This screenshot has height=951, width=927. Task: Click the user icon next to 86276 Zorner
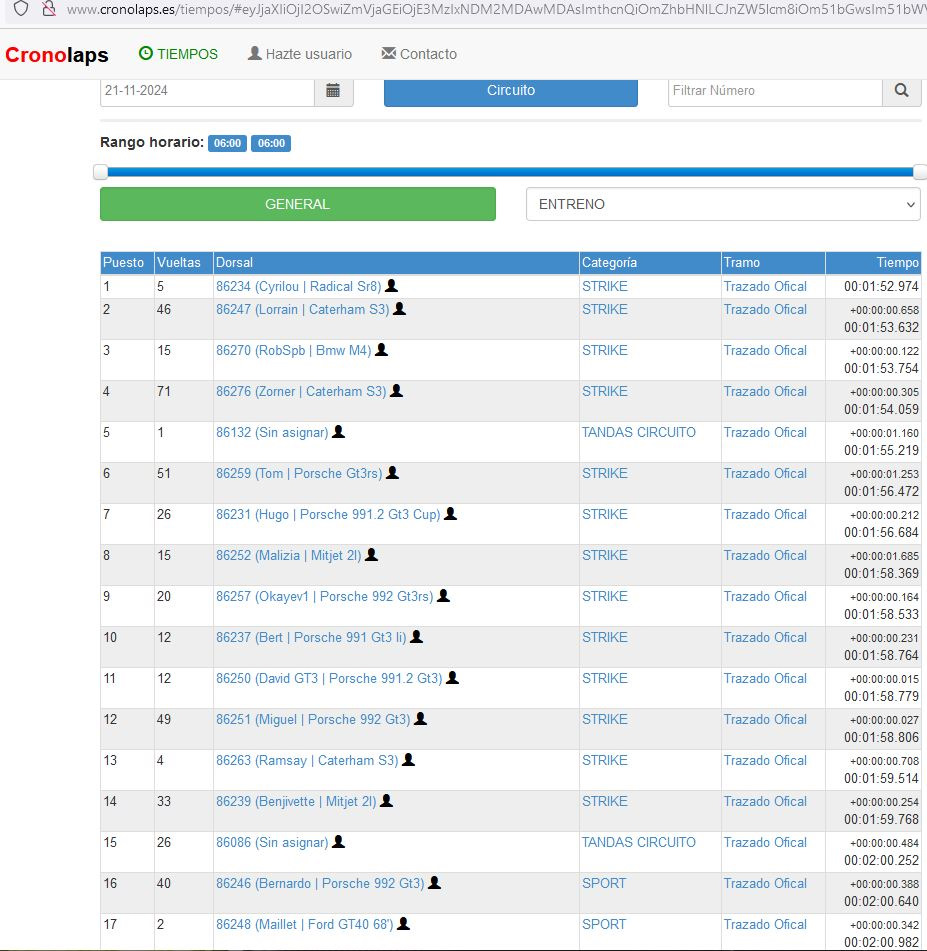pyautogui.click(x=396, y=391)
